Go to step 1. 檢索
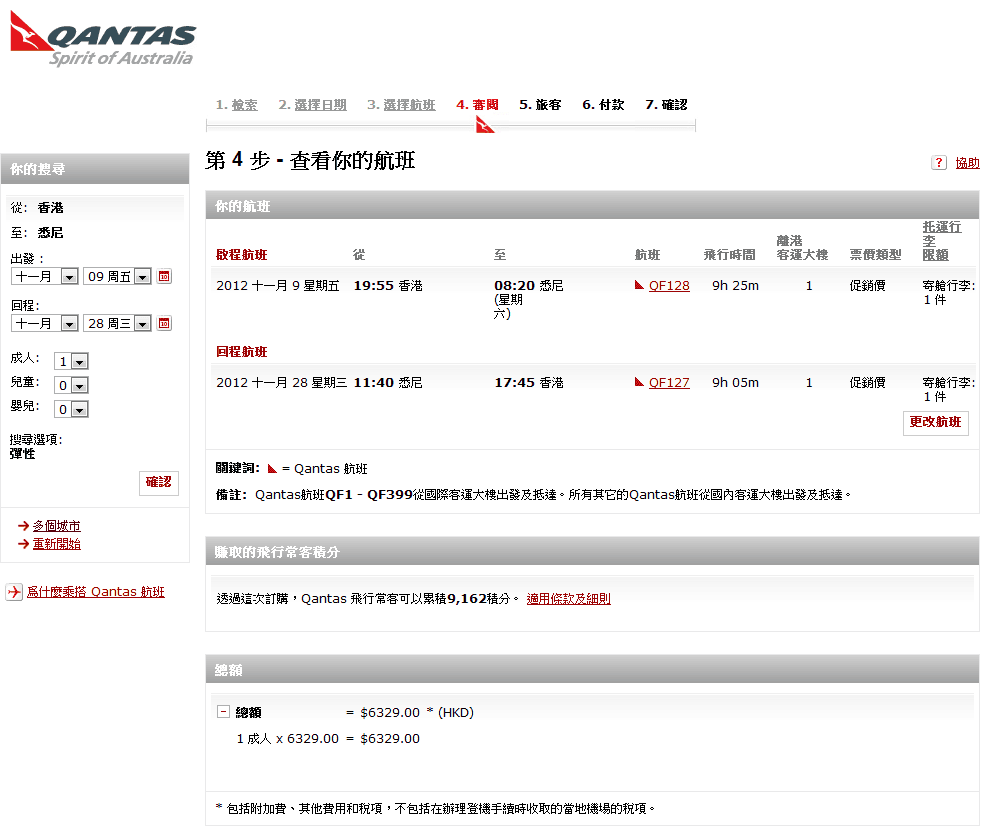 tap(236, 105)
